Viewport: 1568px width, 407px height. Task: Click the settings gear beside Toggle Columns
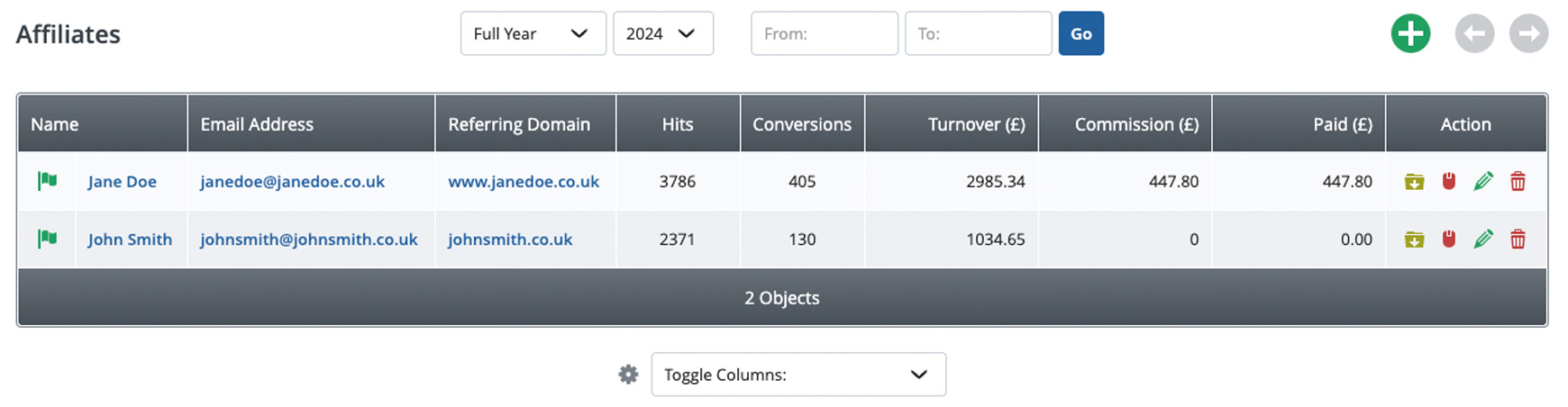pos(628,375)
